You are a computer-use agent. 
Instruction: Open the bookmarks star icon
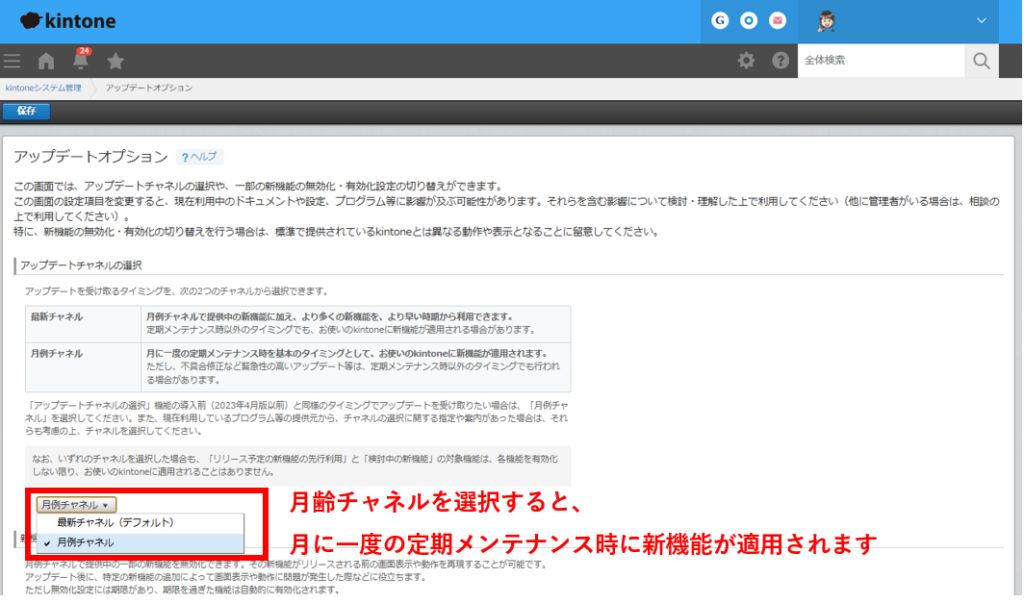pos(116,61)
